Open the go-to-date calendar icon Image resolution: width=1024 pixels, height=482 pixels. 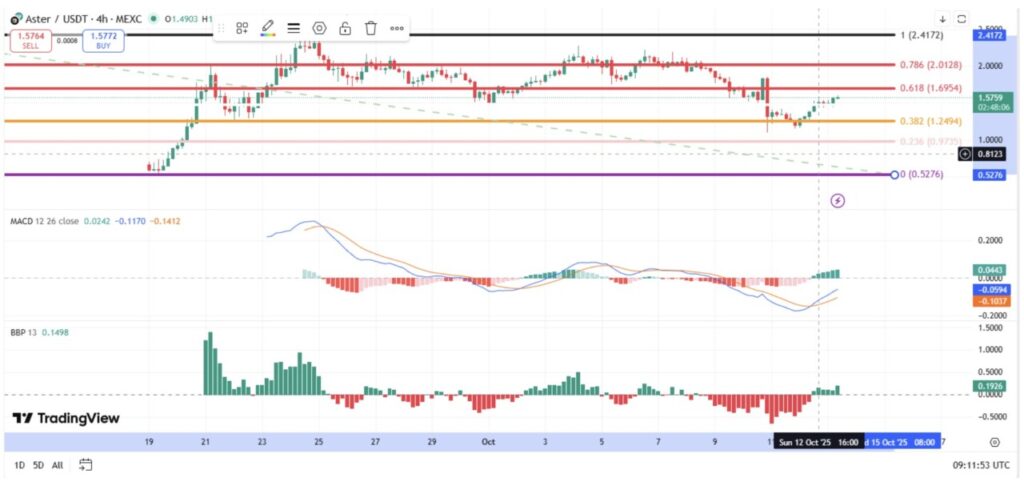tap(86, 465)
